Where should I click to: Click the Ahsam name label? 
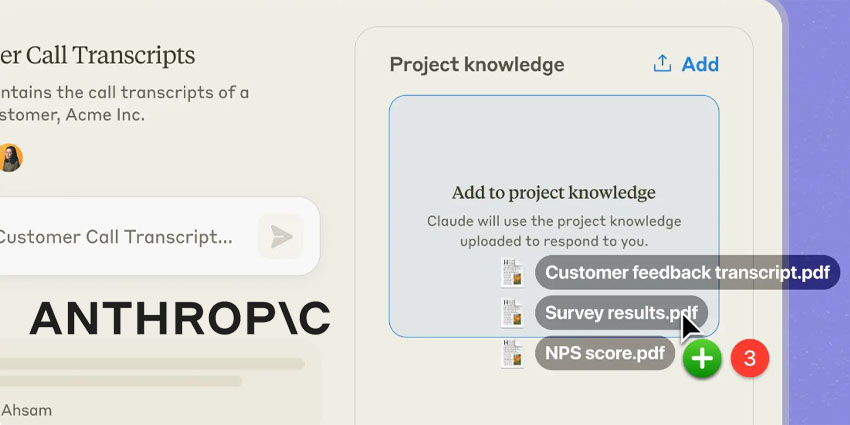[x=26, y=410]
